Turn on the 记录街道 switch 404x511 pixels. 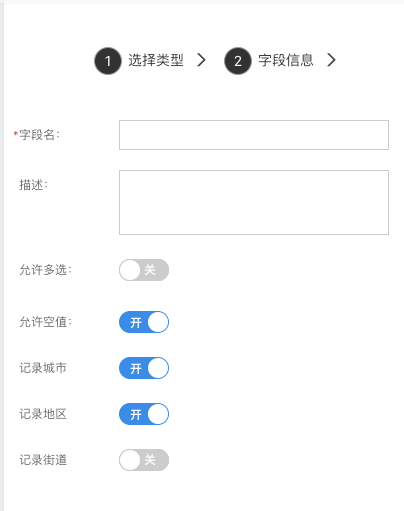[144, 460]
